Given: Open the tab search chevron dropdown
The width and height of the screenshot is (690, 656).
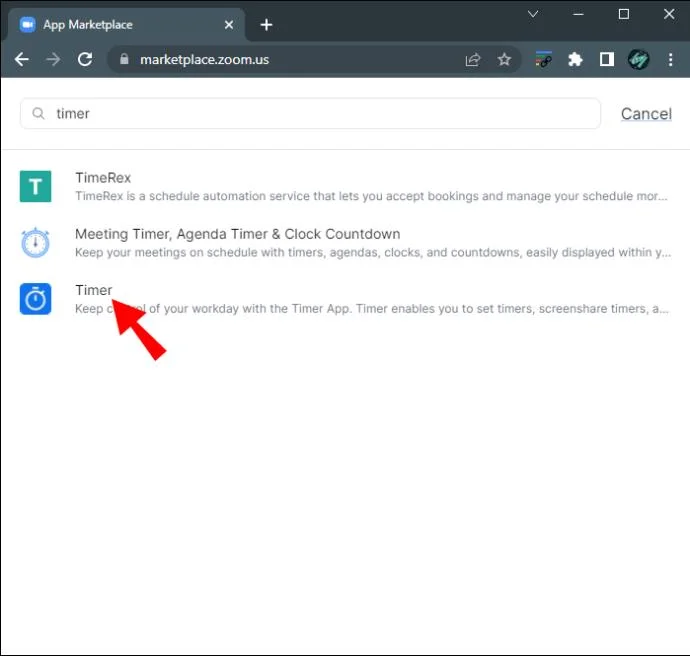Looking at the screenshot, I should [x=533, y=14].
